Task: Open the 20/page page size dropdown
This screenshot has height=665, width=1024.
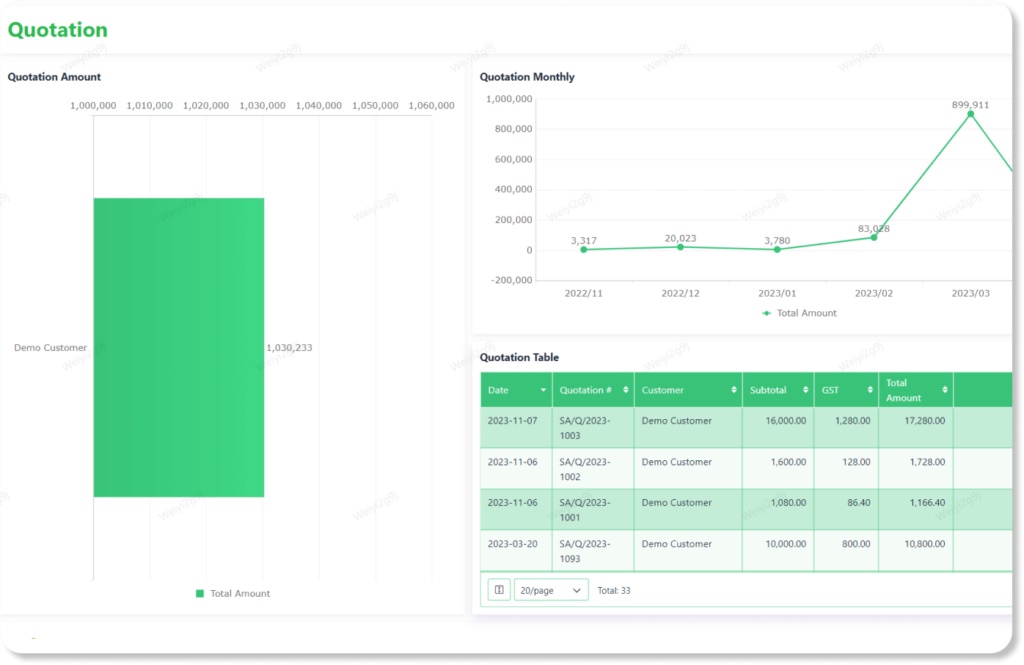Action: click(550, 590)
